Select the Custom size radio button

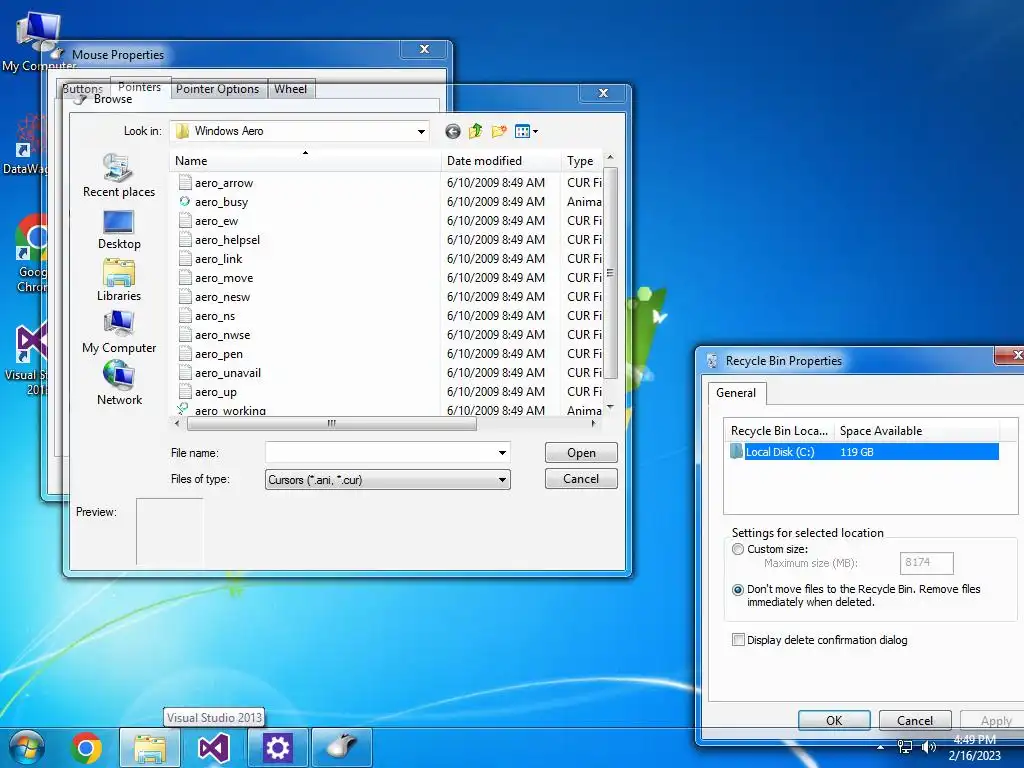coord(738,549)
